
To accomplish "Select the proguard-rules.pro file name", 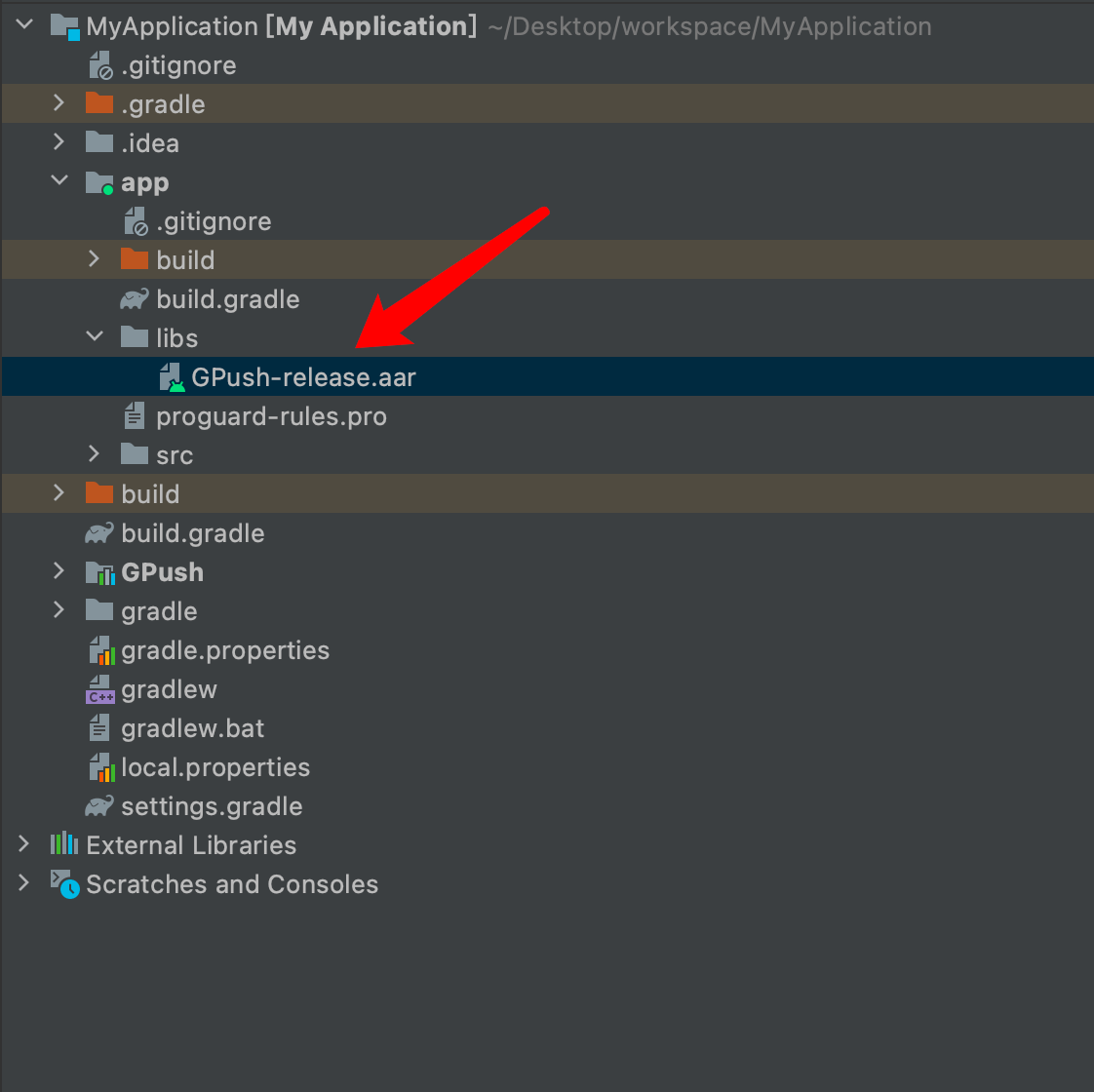I will click(271, 417).
